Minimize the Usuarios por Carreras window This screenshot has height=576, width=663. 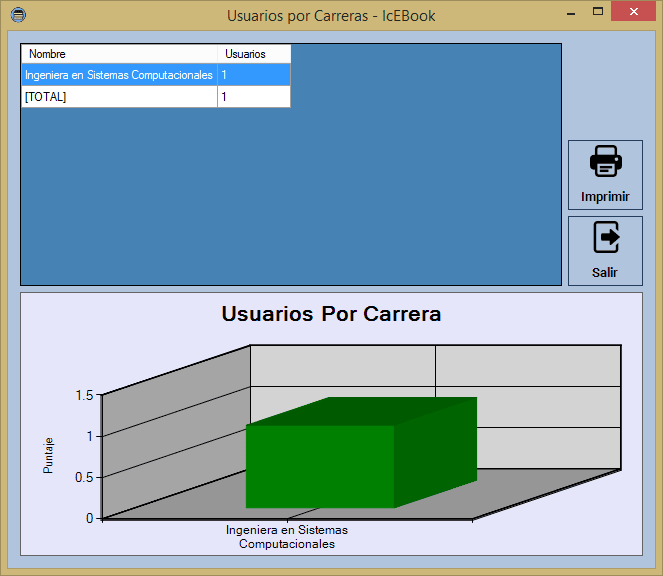pos(569,13)
